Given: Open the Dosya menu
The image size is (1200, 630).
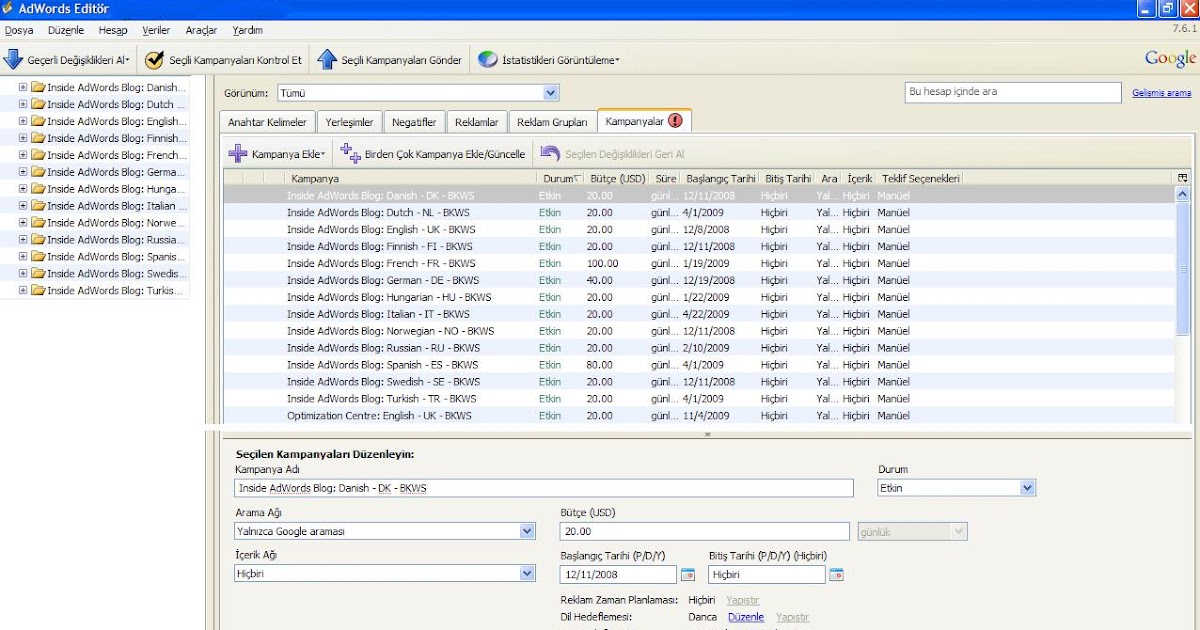Looking at the screenshot, I should (x=19, y=30).
